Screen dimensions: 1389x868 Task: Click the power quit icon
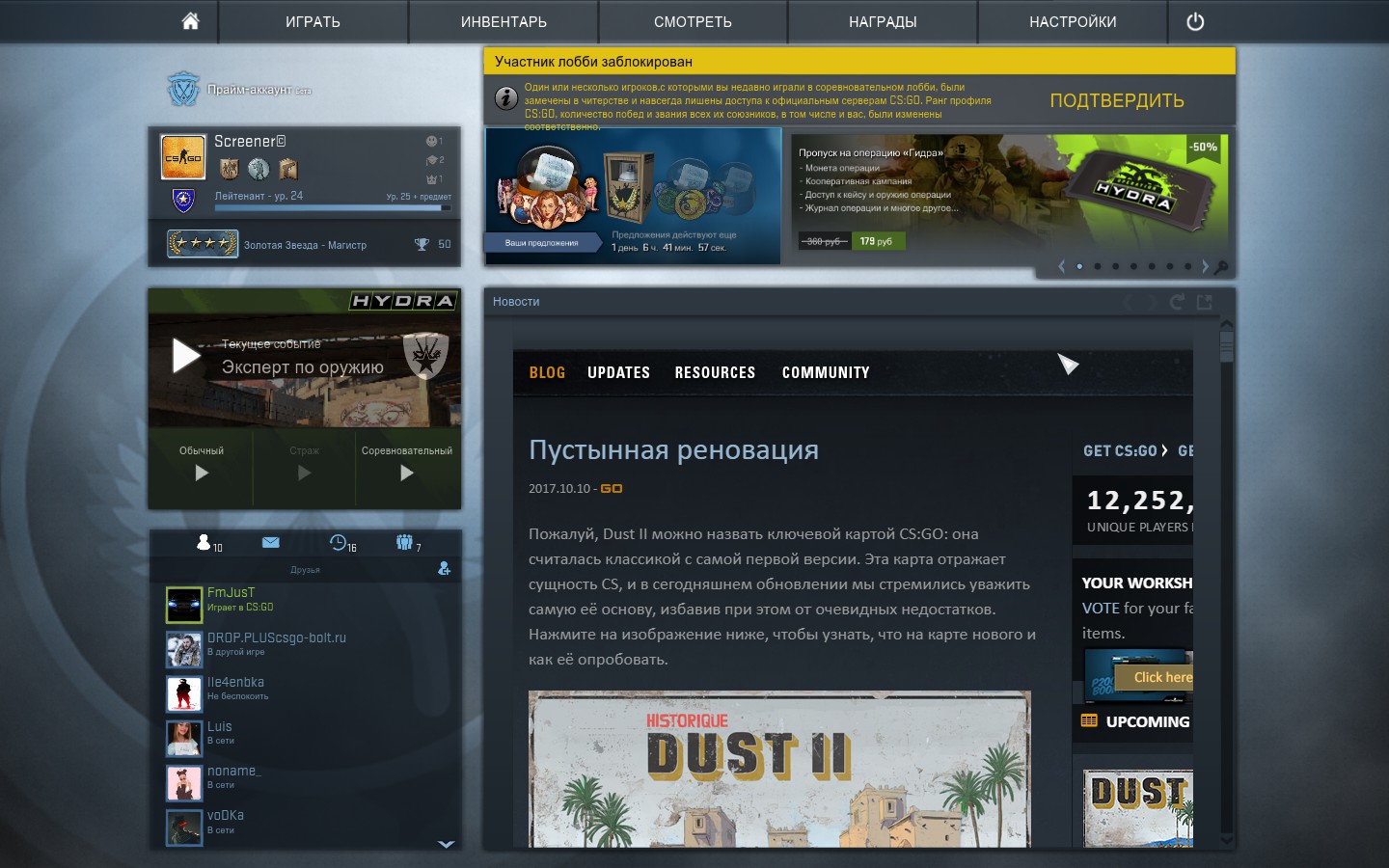pos(1195,21)
